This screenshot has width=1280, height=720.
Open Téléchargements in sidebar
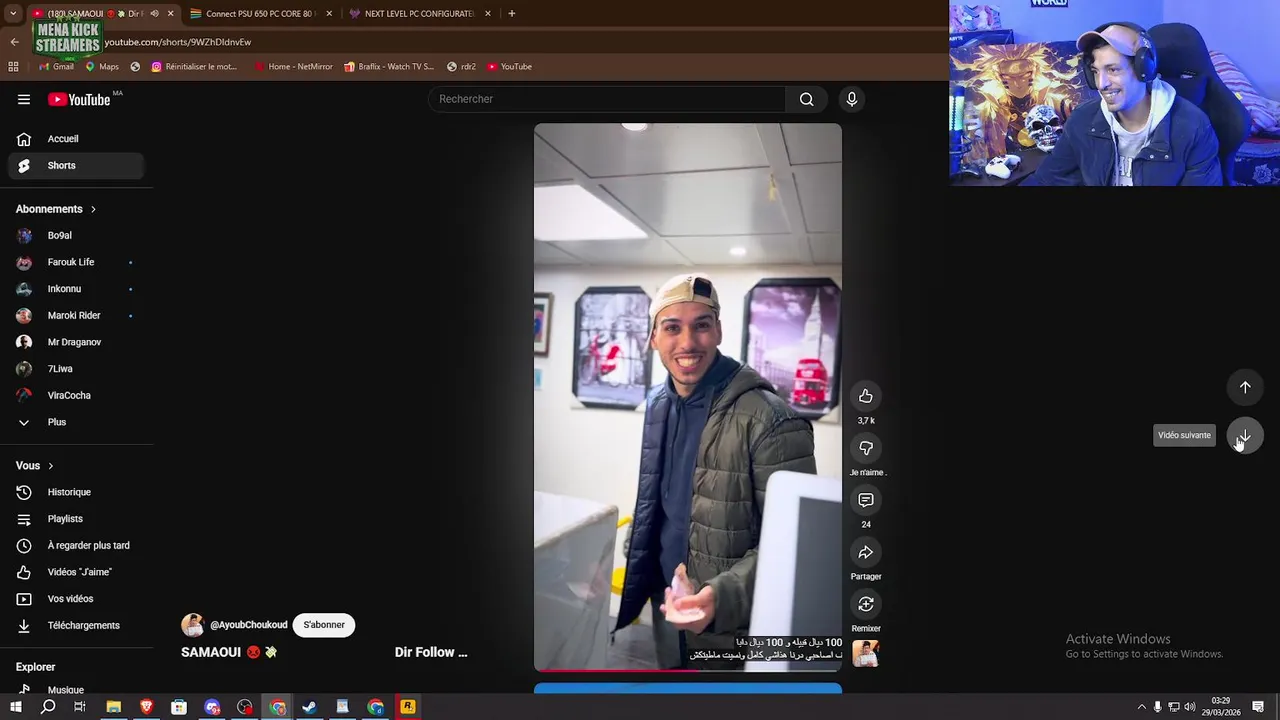click(x=76, y=625)
